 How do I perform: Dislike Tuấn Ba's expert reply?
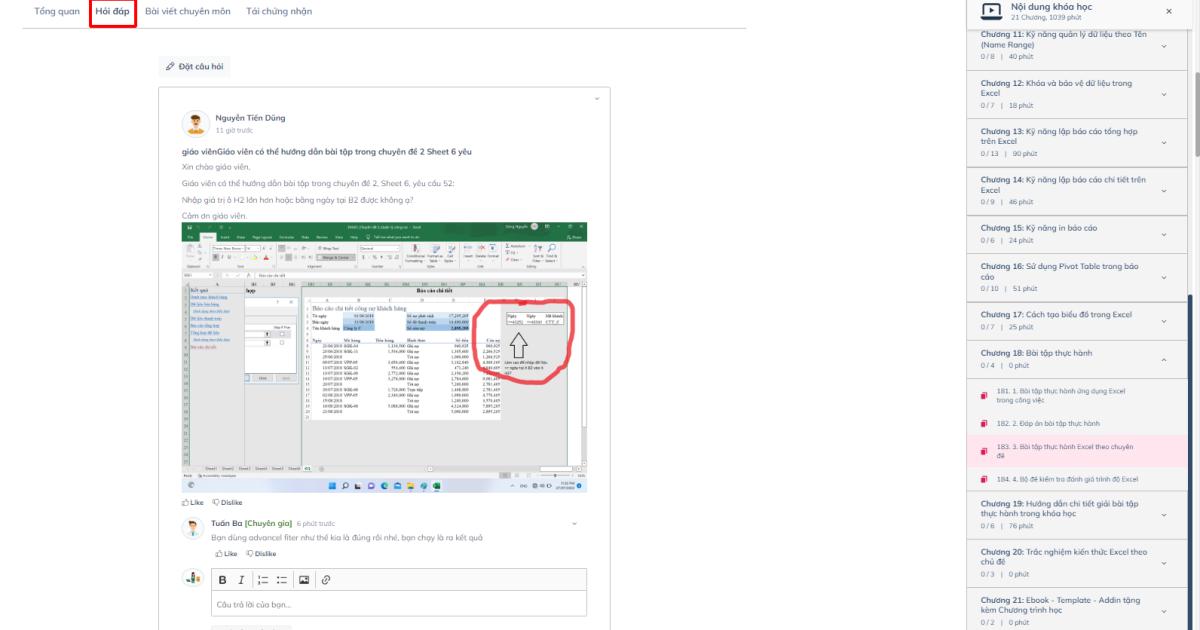[260, 553]
